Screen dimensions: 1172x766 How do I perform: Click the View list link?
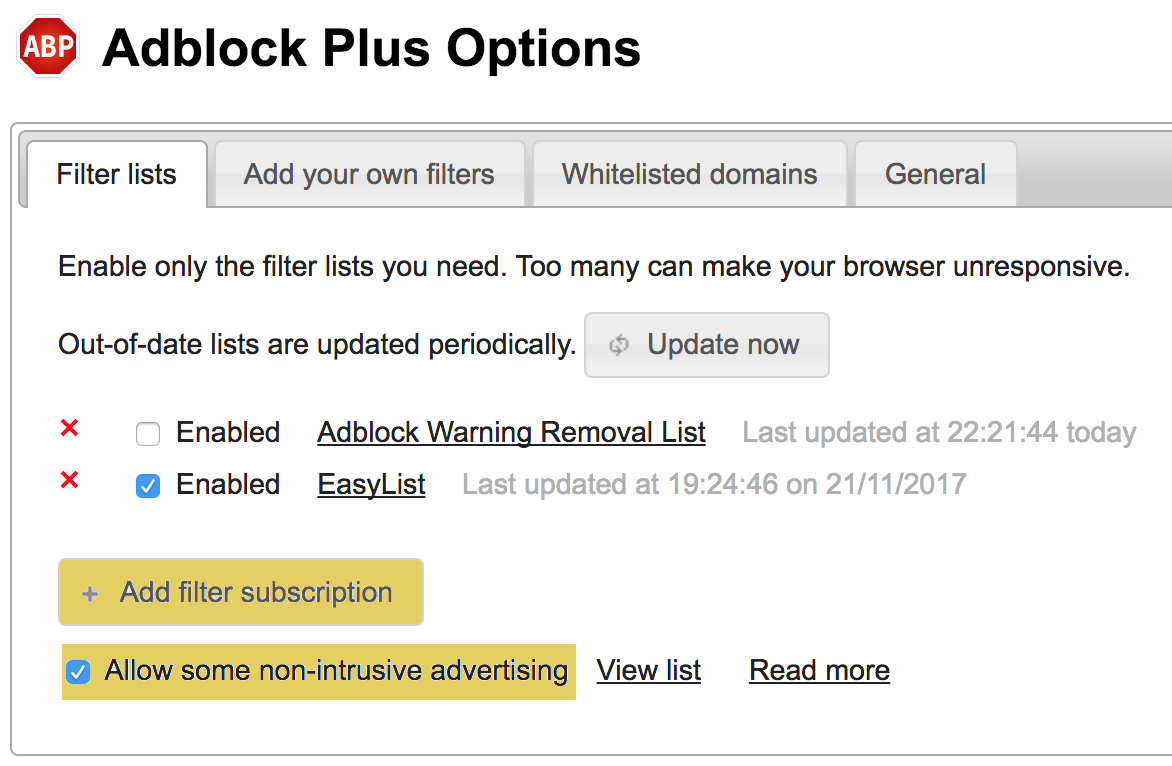(648, 670)
